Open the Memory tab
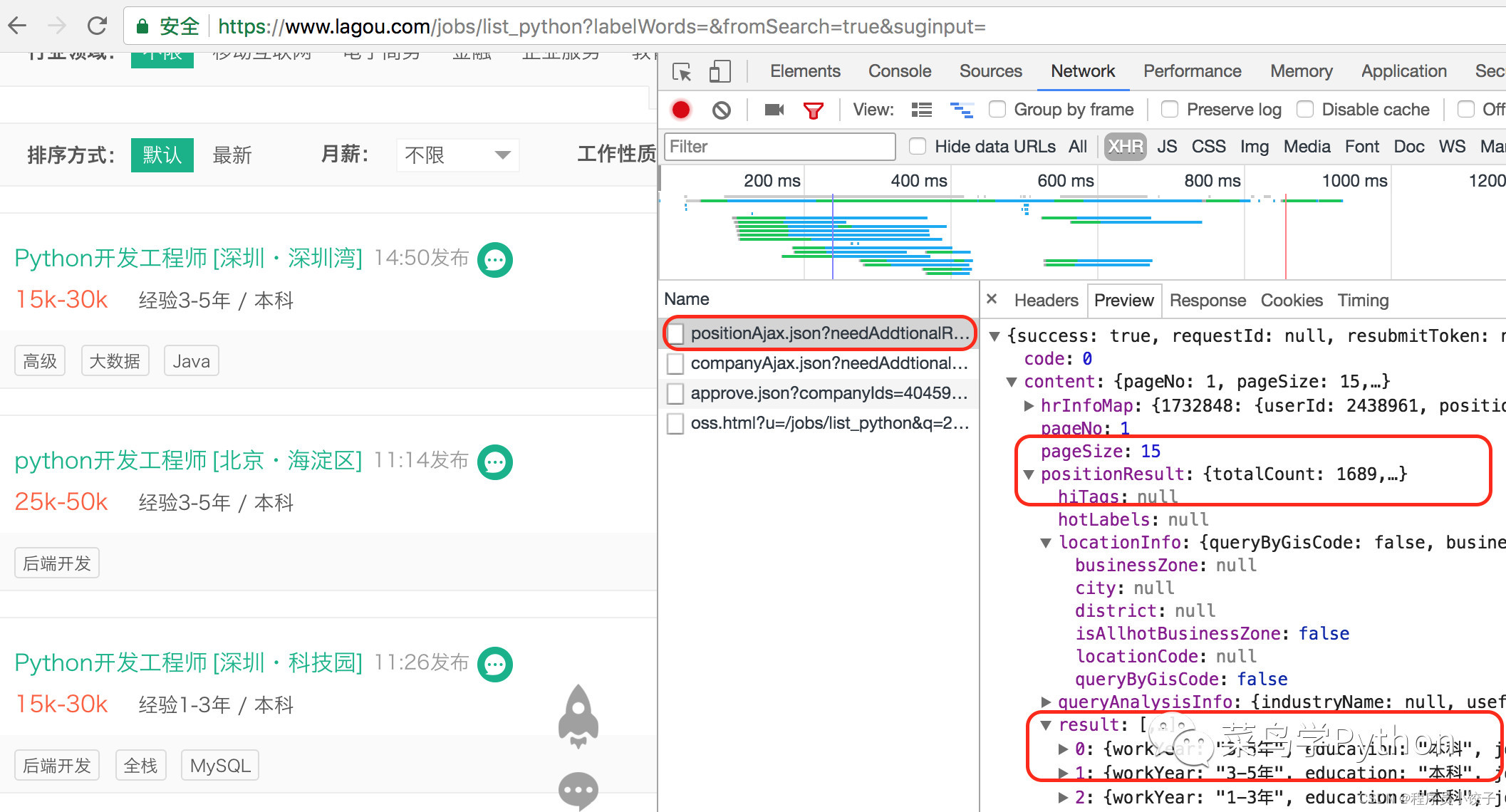 1301,71
